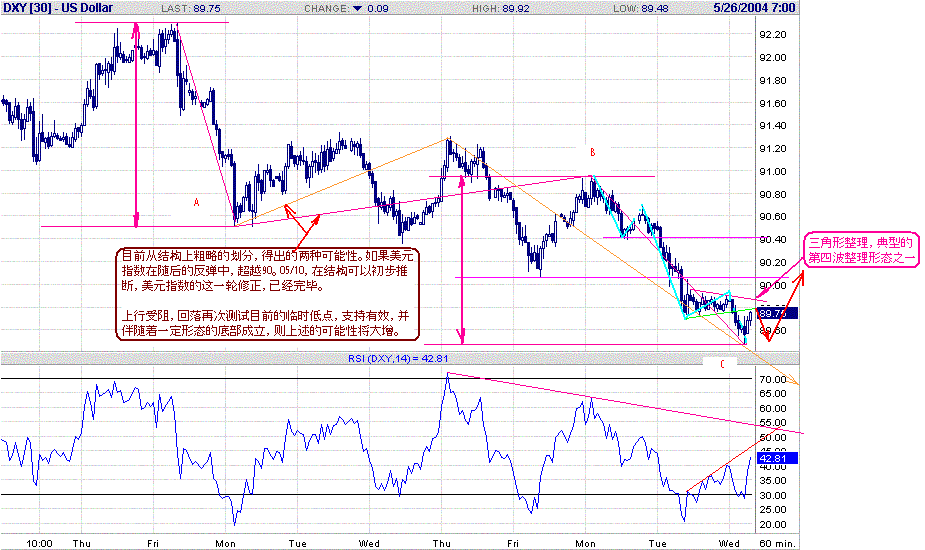Click the 'DXY [30] - US Dollar' chart title
The height and width of the screenshot is (550, 925).
(58, 8)
